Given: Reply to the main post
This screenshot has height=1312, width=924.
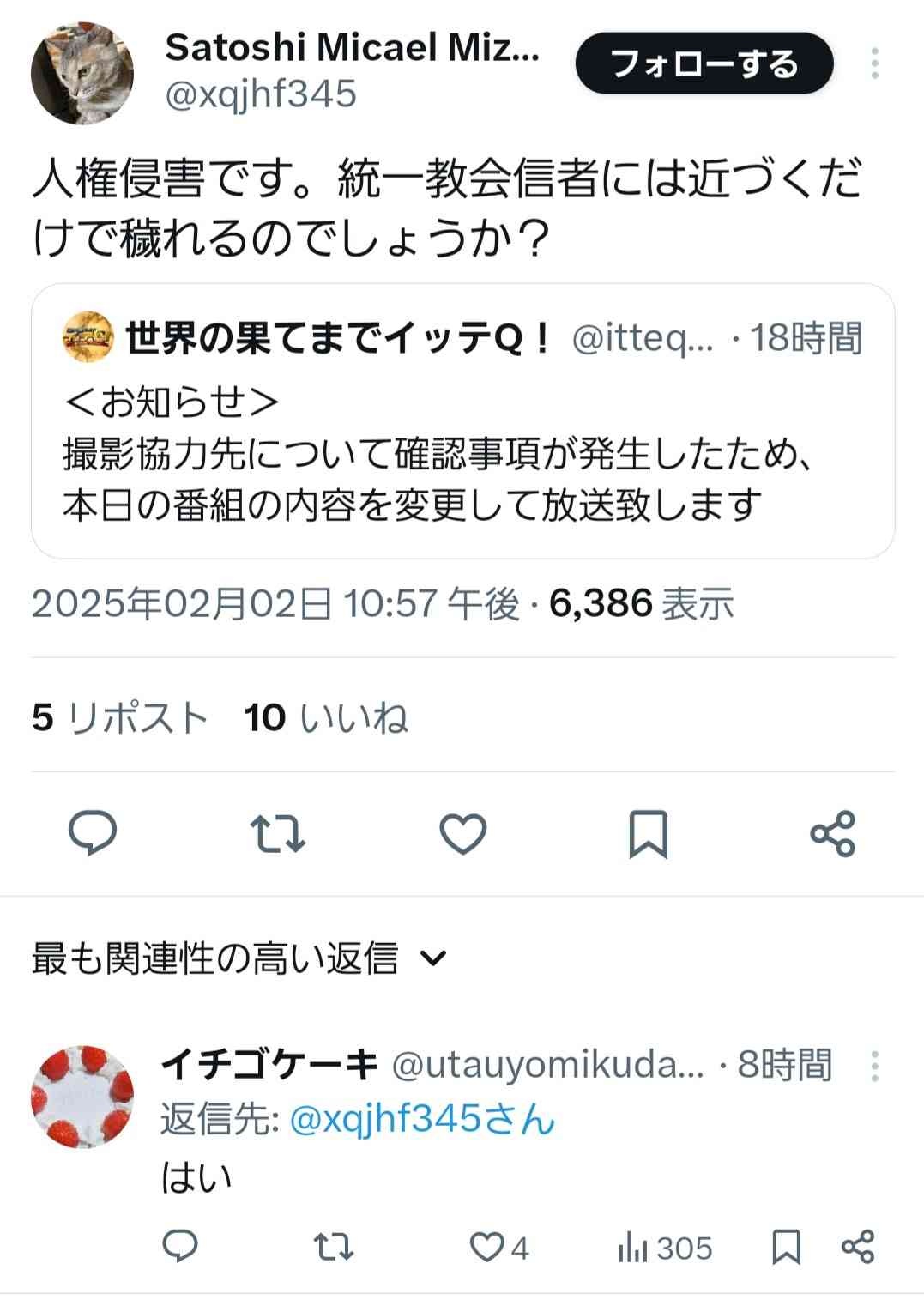Looking at the screenshot, I should pos(93,832).
